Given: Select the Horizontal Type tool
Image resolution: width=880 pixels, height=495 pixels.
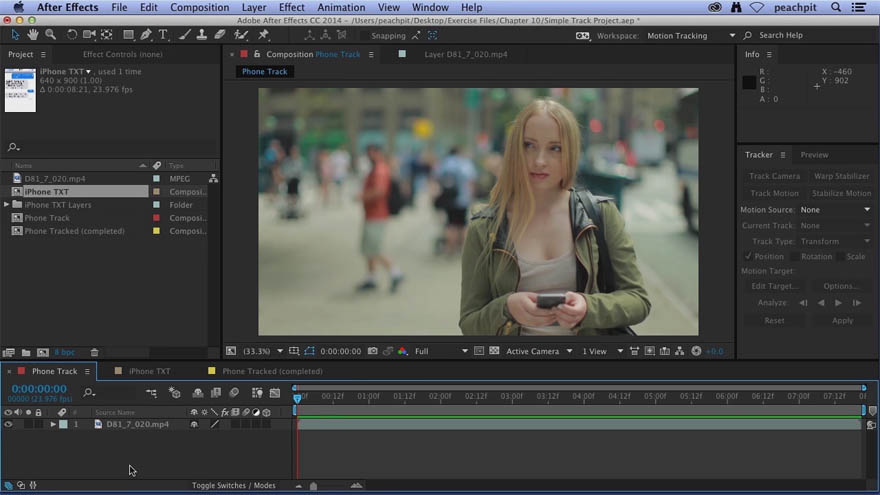Looking at the screenshot, I should 163,35.
